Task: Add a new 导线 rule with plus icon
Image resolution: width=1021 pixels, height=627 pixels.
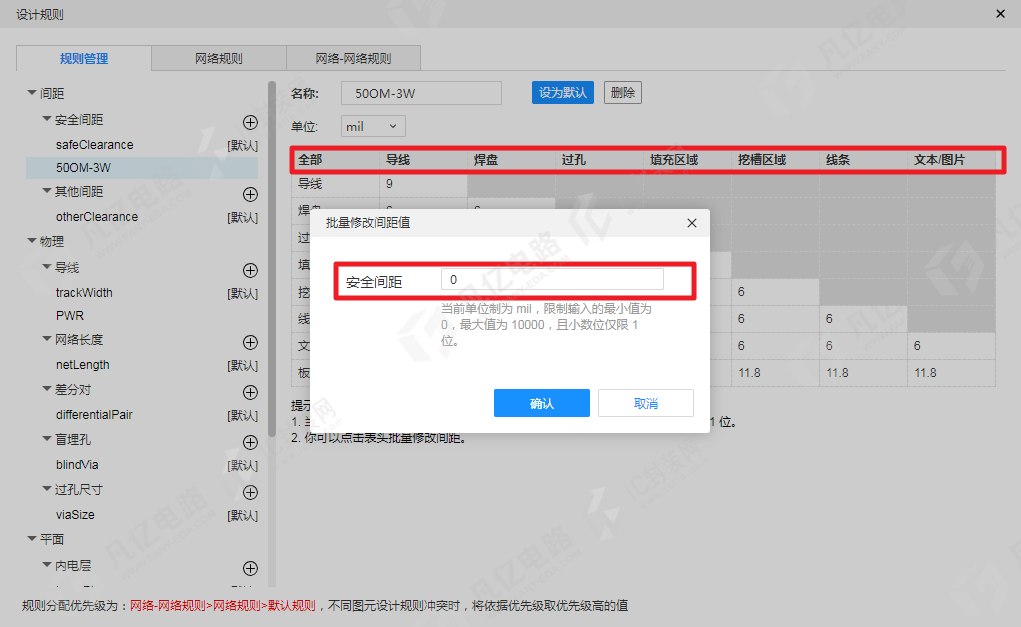Action: tap(250, 270)
